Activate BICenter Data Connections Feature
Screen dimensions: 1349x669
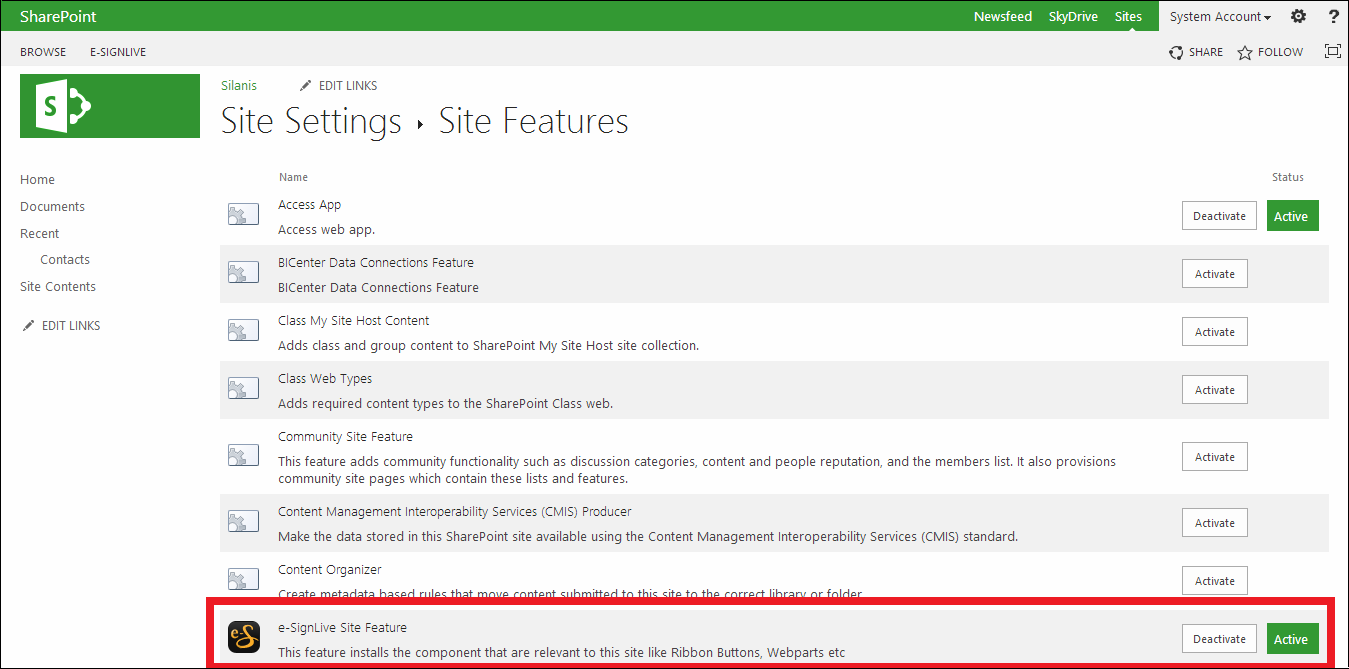[x=1214, y=274]
